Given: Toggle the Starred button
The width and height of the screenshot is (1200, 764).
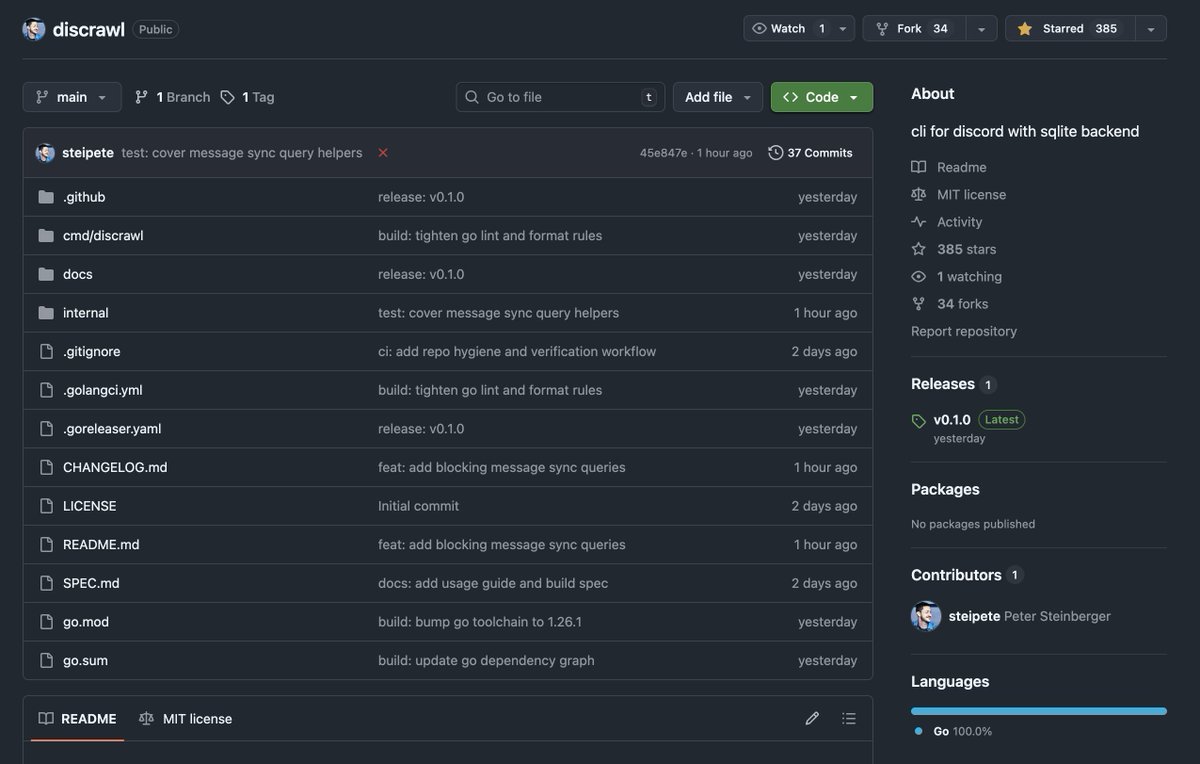Looking at the screenshot, I should [1069, 29].
